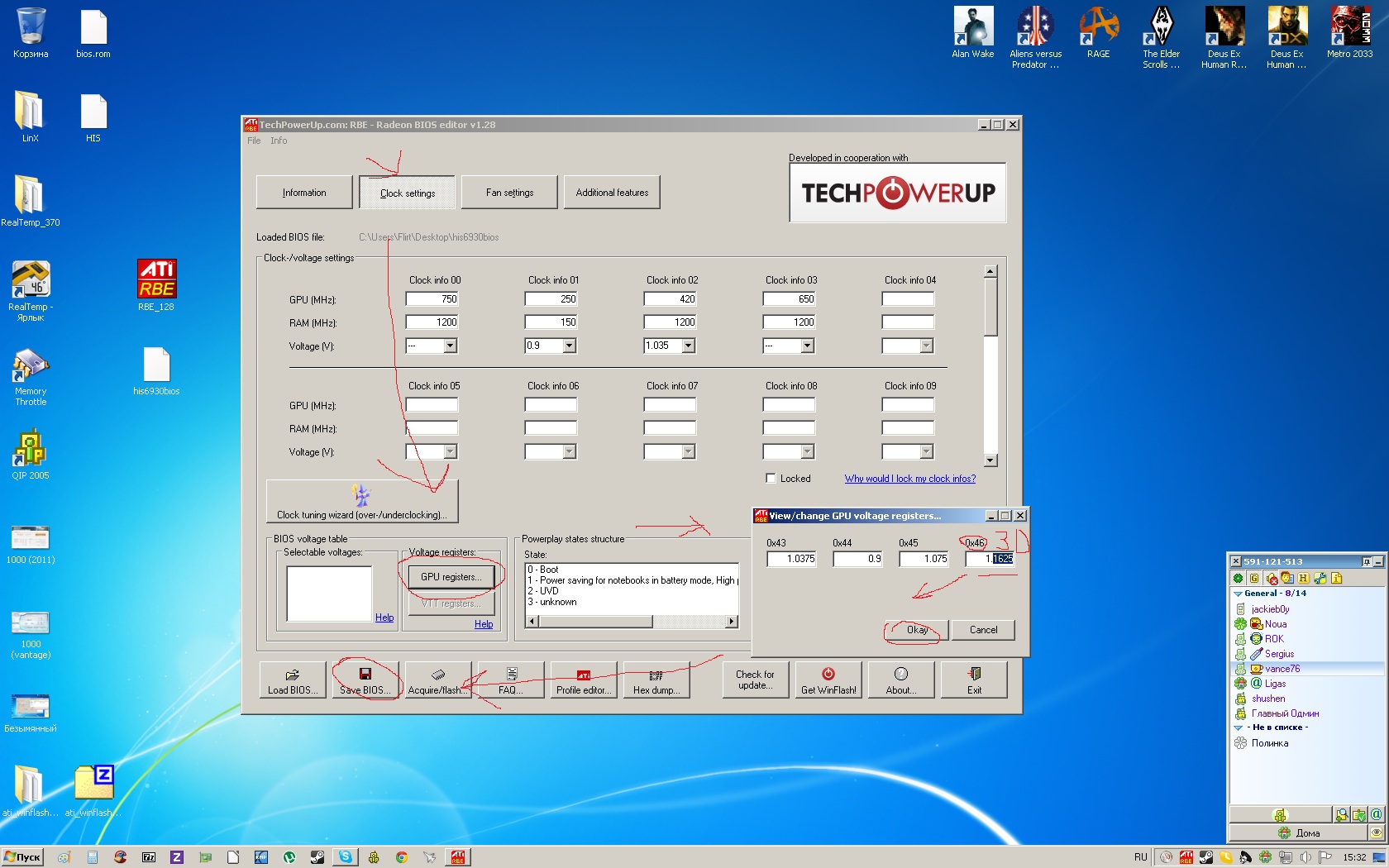Switch to the Additional features tab
The width and height of the screenshot is (1389, 868).
612,193
